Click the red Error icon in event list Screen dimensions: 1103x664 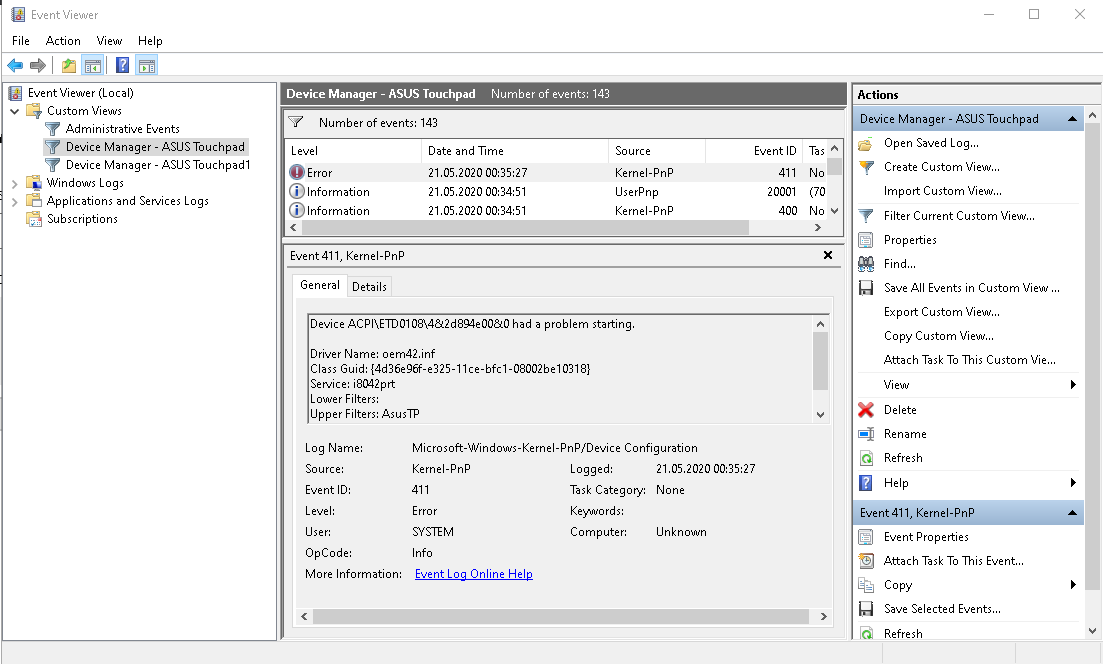pos(297,172)
